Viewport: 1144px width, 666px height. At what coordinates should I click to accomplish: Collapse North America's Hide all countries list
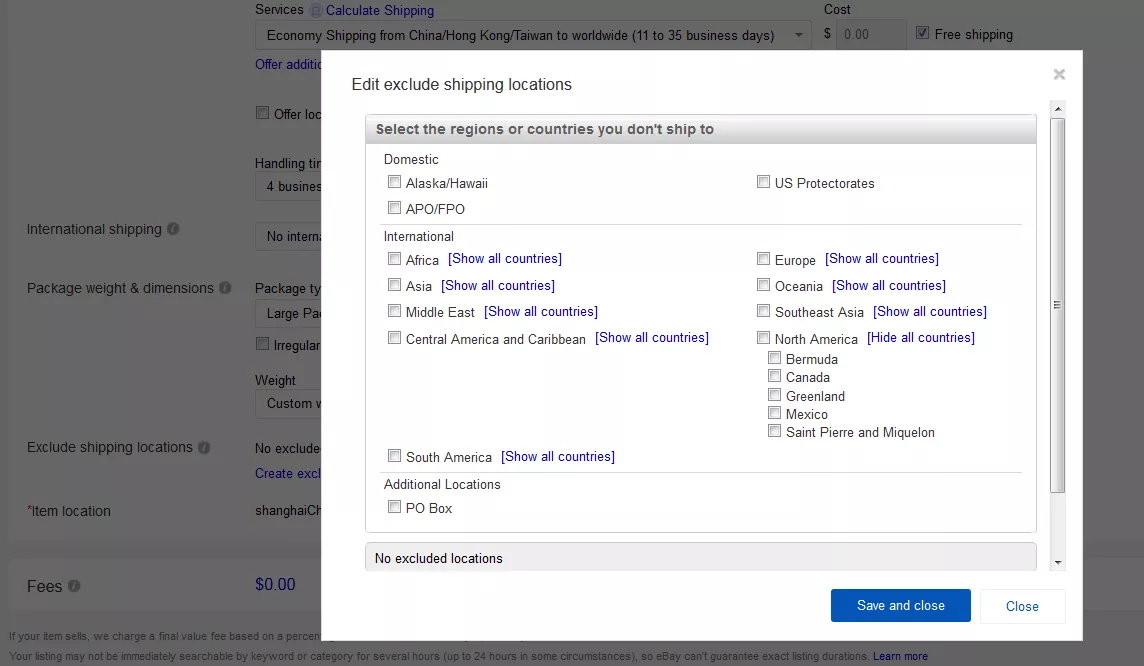pyautogui.click(x=920, y=338)
